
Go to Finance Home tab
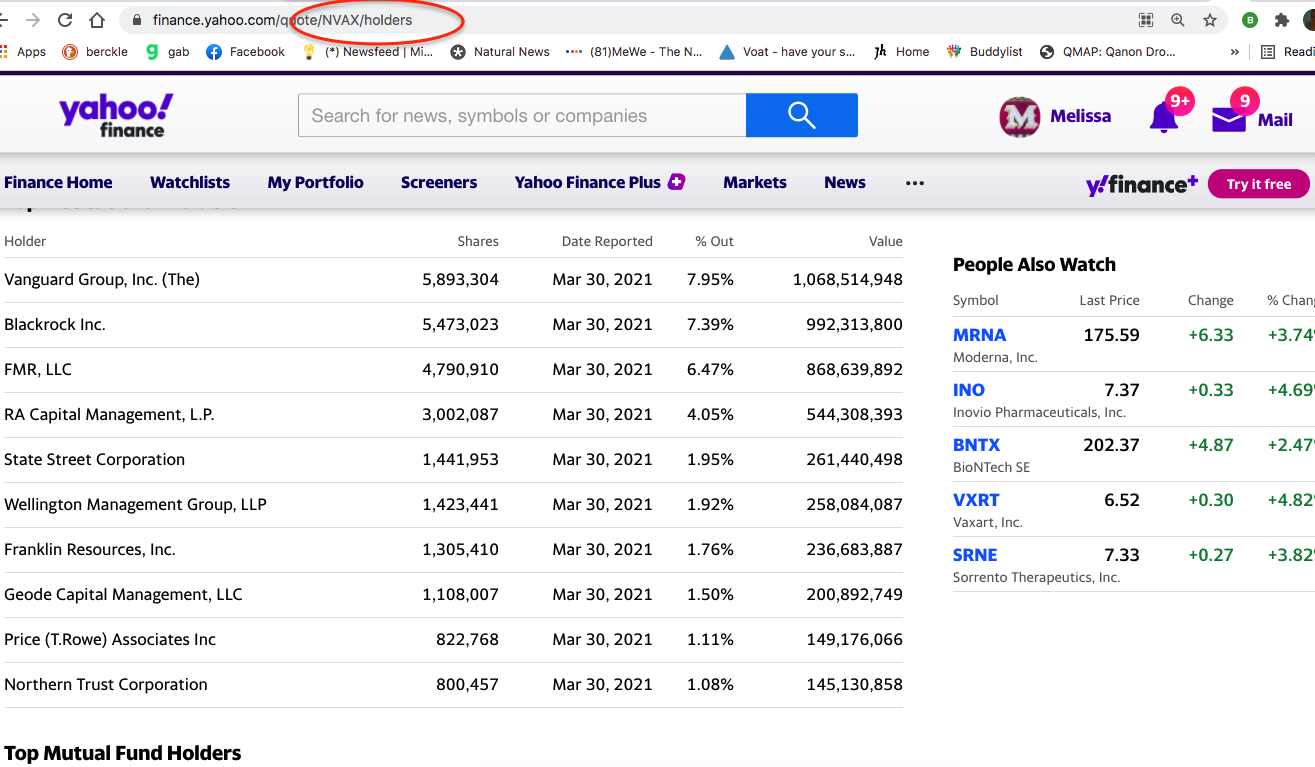[58, 182]
